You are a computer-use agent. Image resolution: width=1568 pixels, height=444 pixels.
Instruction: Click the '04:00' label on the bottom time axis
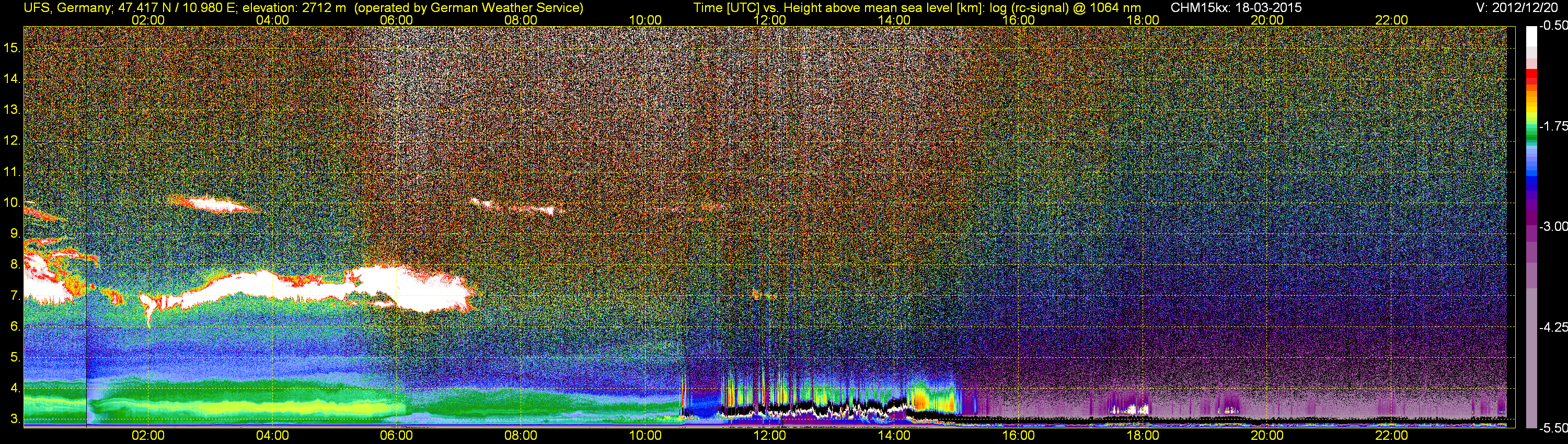(x=272, y=436)
